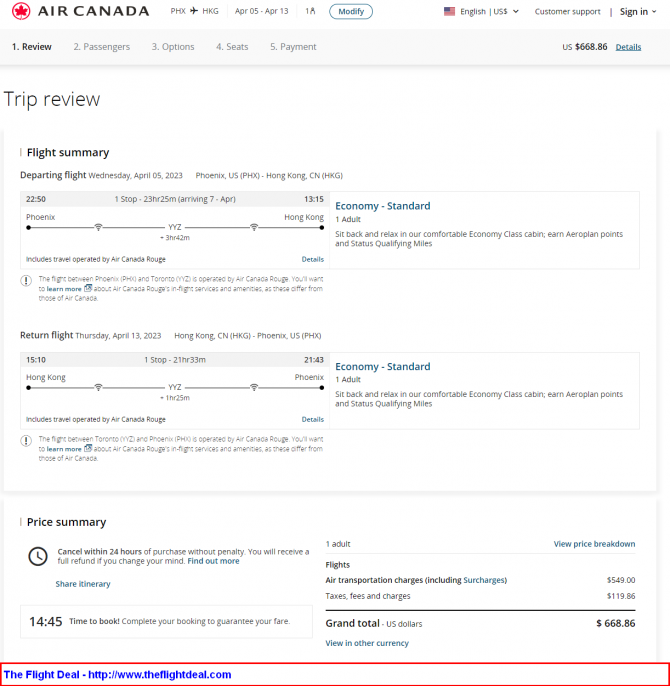
Task: Click first wifi icon on departing flight
Action: pos(98,227)
